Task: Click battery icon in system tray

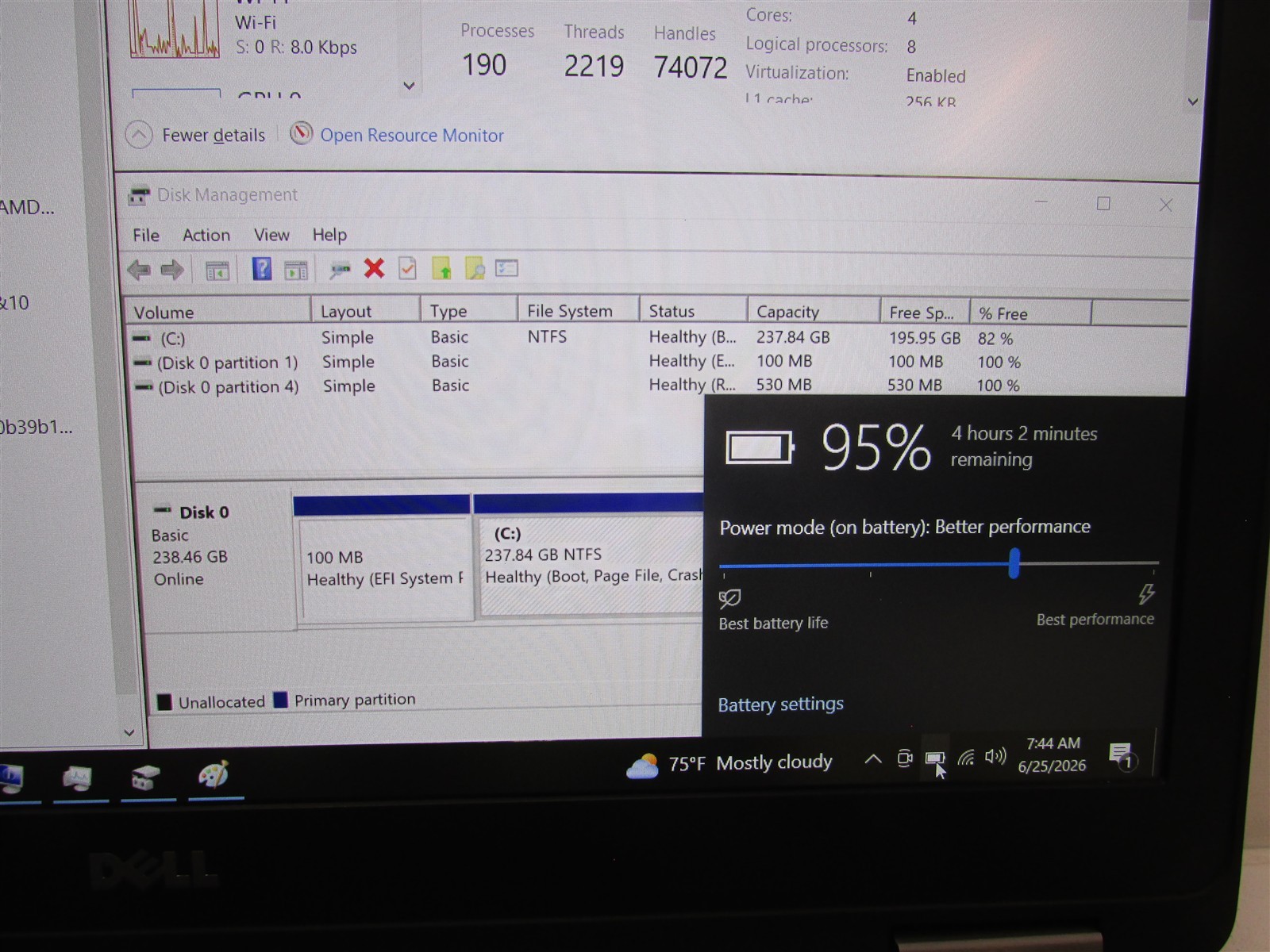Action: [934, 760]
